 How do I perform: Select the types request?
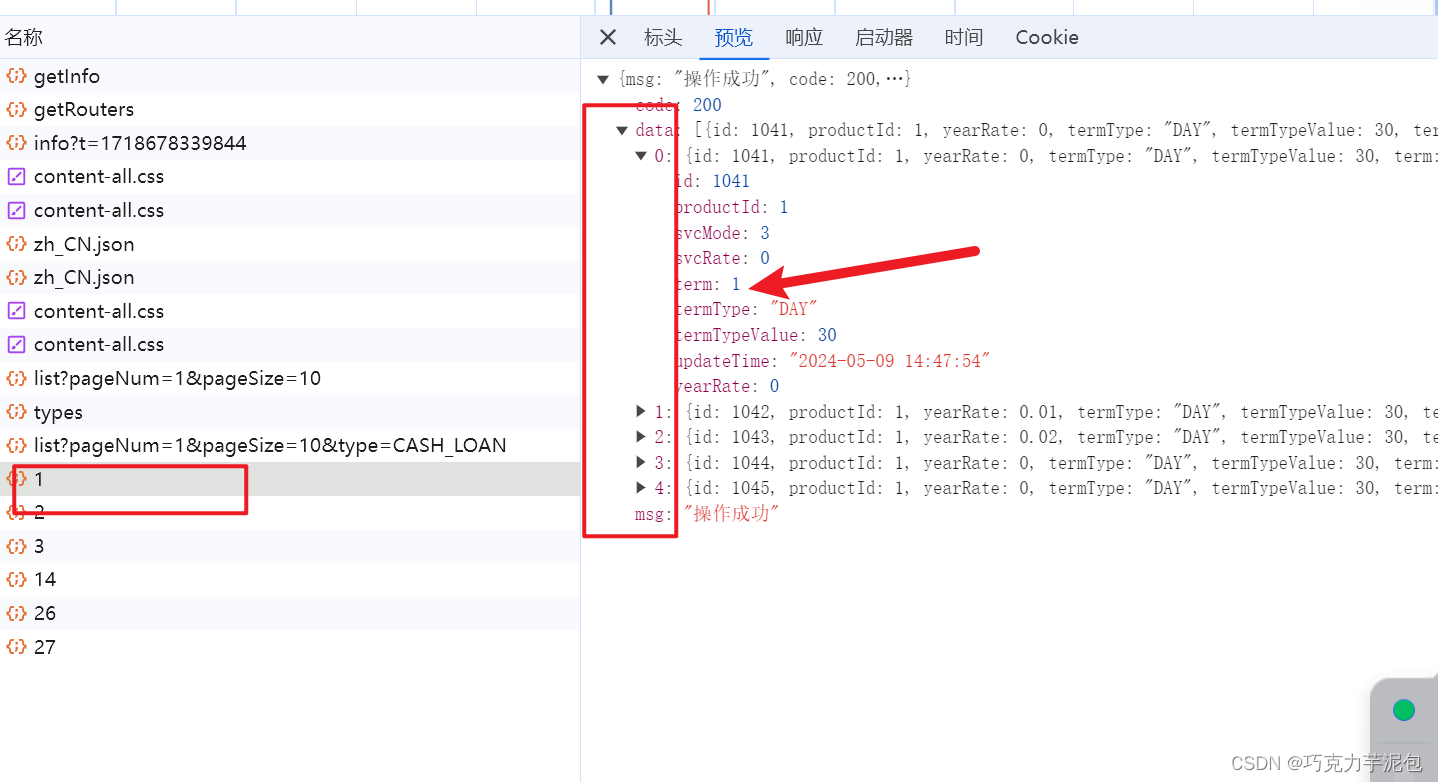[x=290, y=412]
